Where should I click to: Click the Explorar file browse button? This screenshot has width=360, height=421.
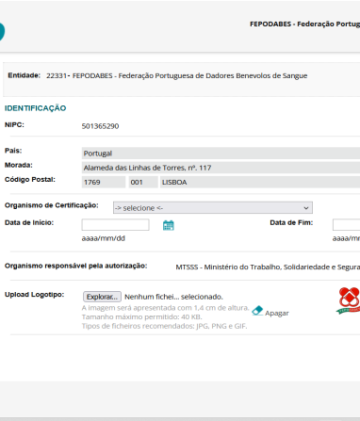102,297
